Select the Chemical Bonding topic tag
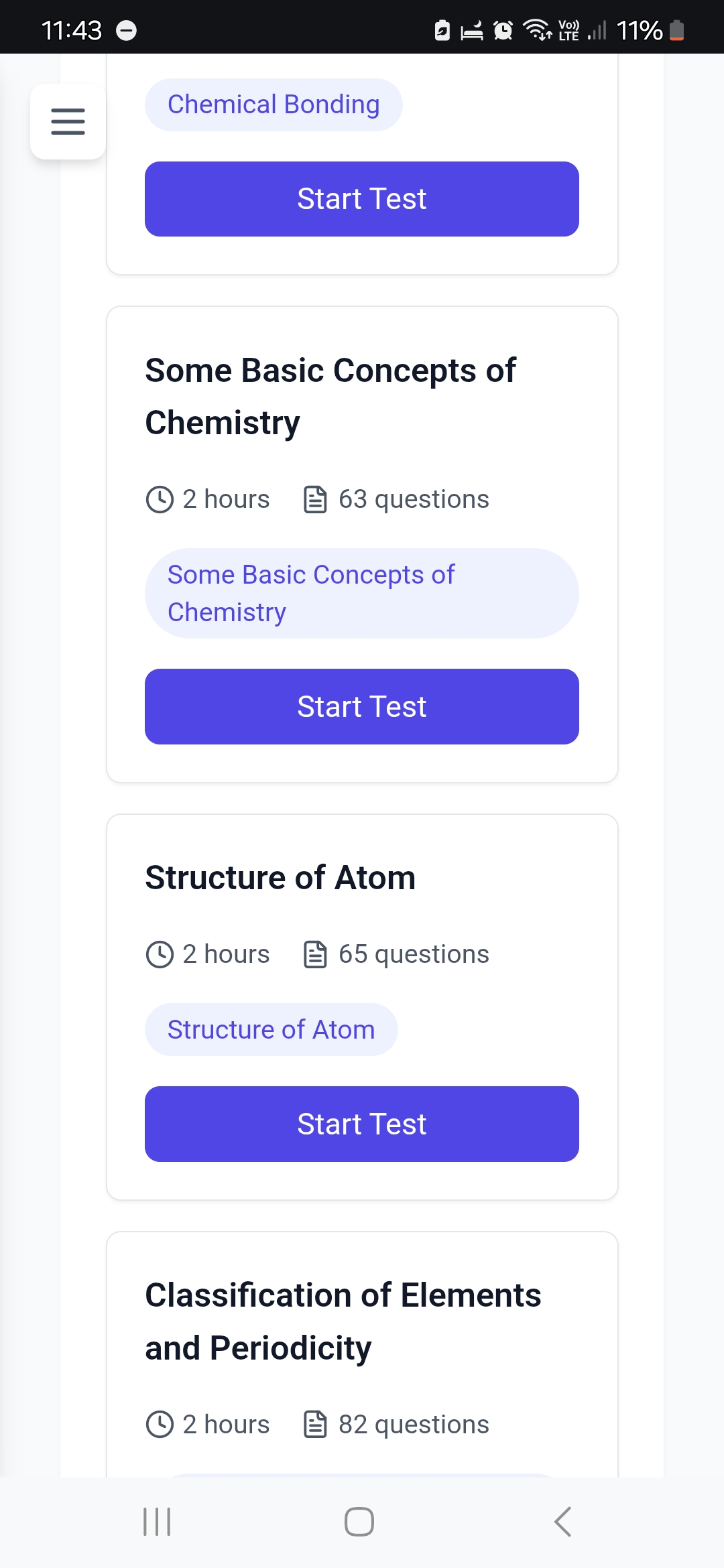 (x=274, y=105)
